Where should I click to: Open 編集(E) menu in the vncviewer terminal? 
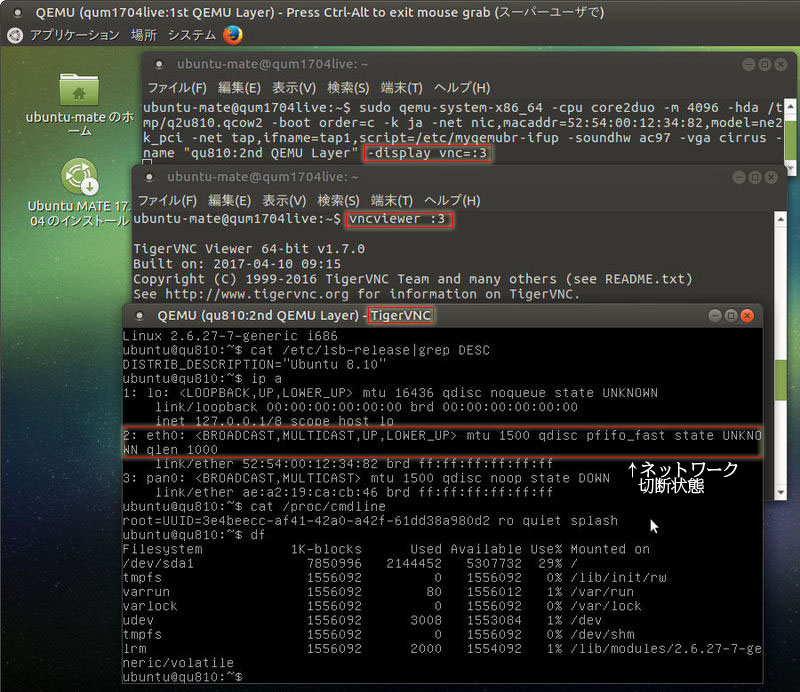coord(230,201)
